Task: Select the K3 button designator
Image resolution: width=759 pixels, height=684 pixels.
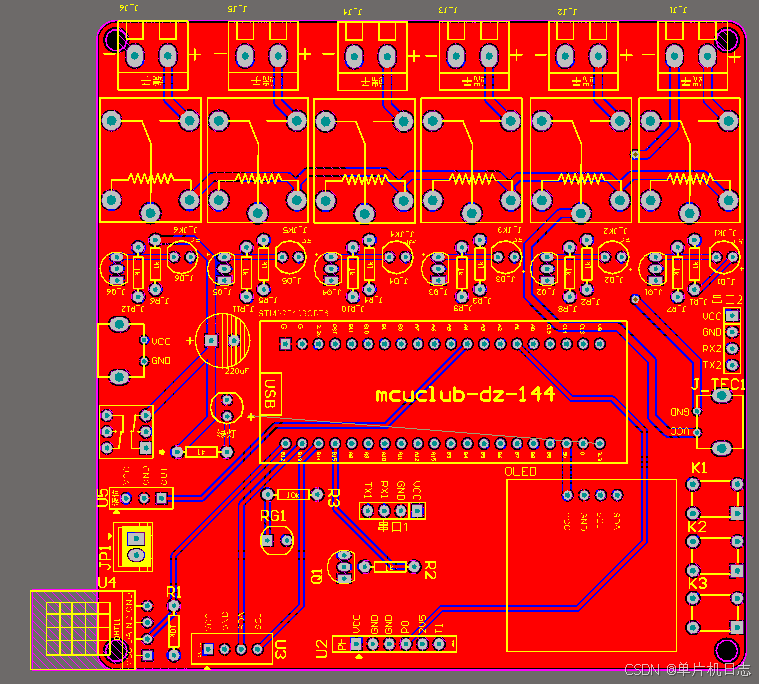Action: click(698, 583)
